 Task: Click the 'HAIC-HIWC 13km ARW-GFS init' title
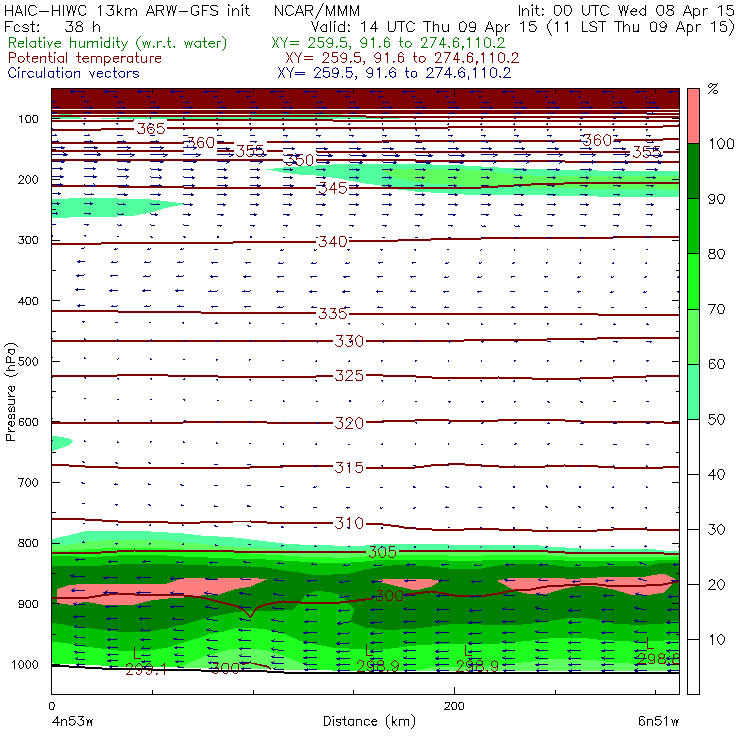pyautogui.click(x=127, y=11)
